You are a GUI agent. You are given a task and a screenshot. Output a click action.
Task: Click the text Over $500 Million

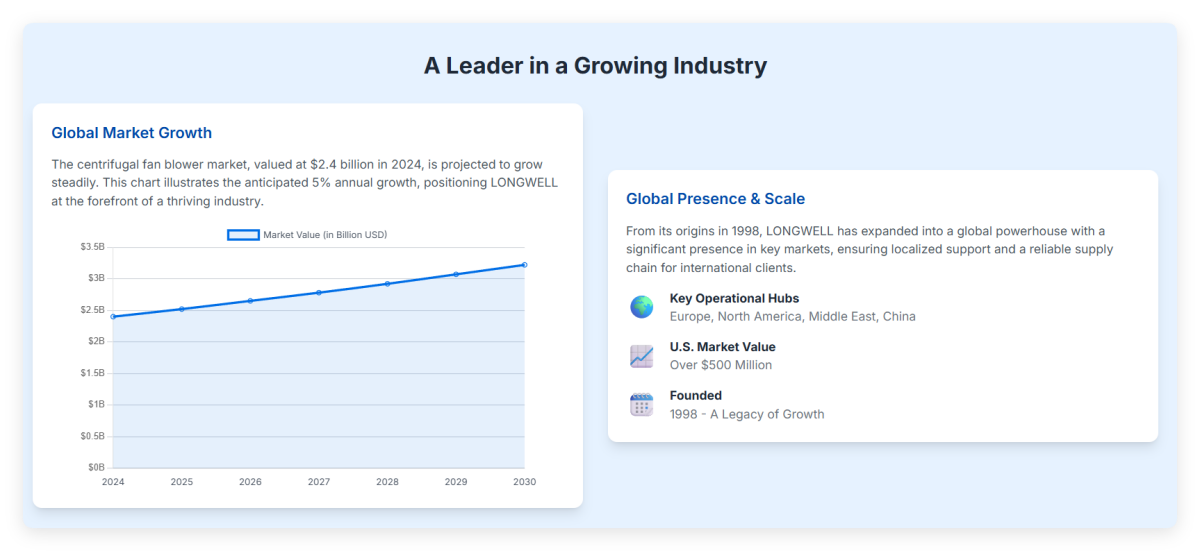pyautogui.click(x=721, y=365)
